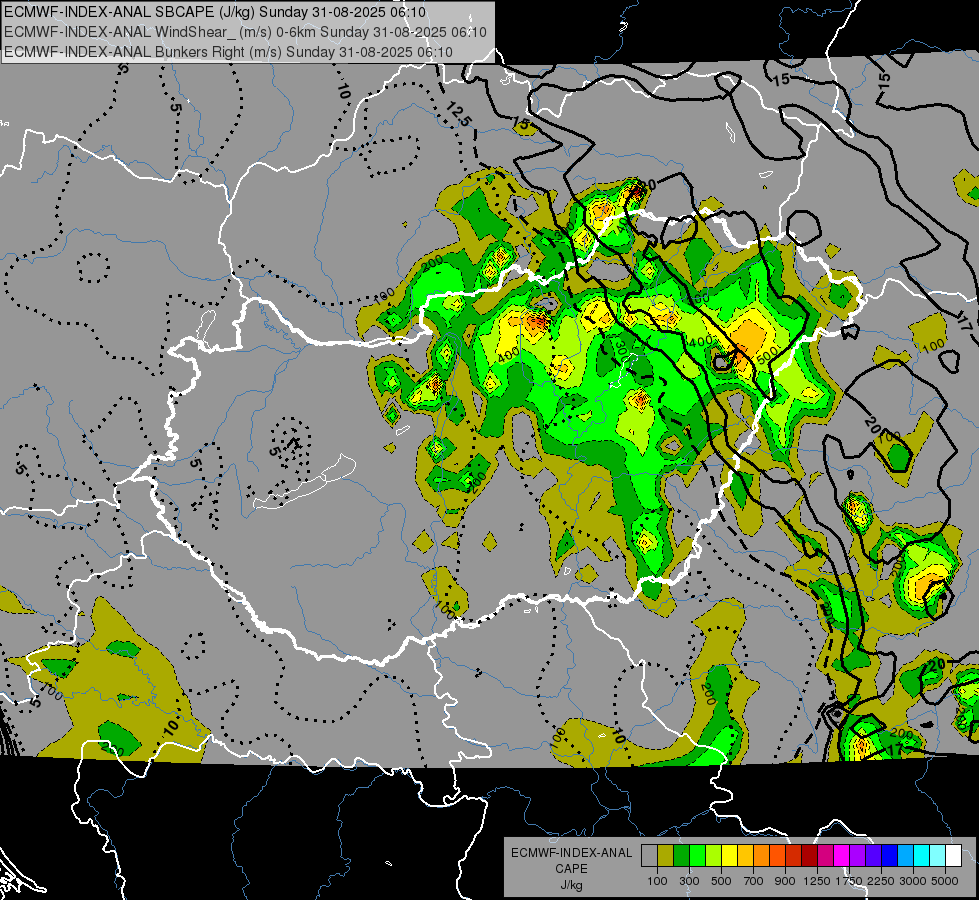Click the 500 value on legend scale
The width and height of the screenshot is (979, 900).
[x=721, y=881]
